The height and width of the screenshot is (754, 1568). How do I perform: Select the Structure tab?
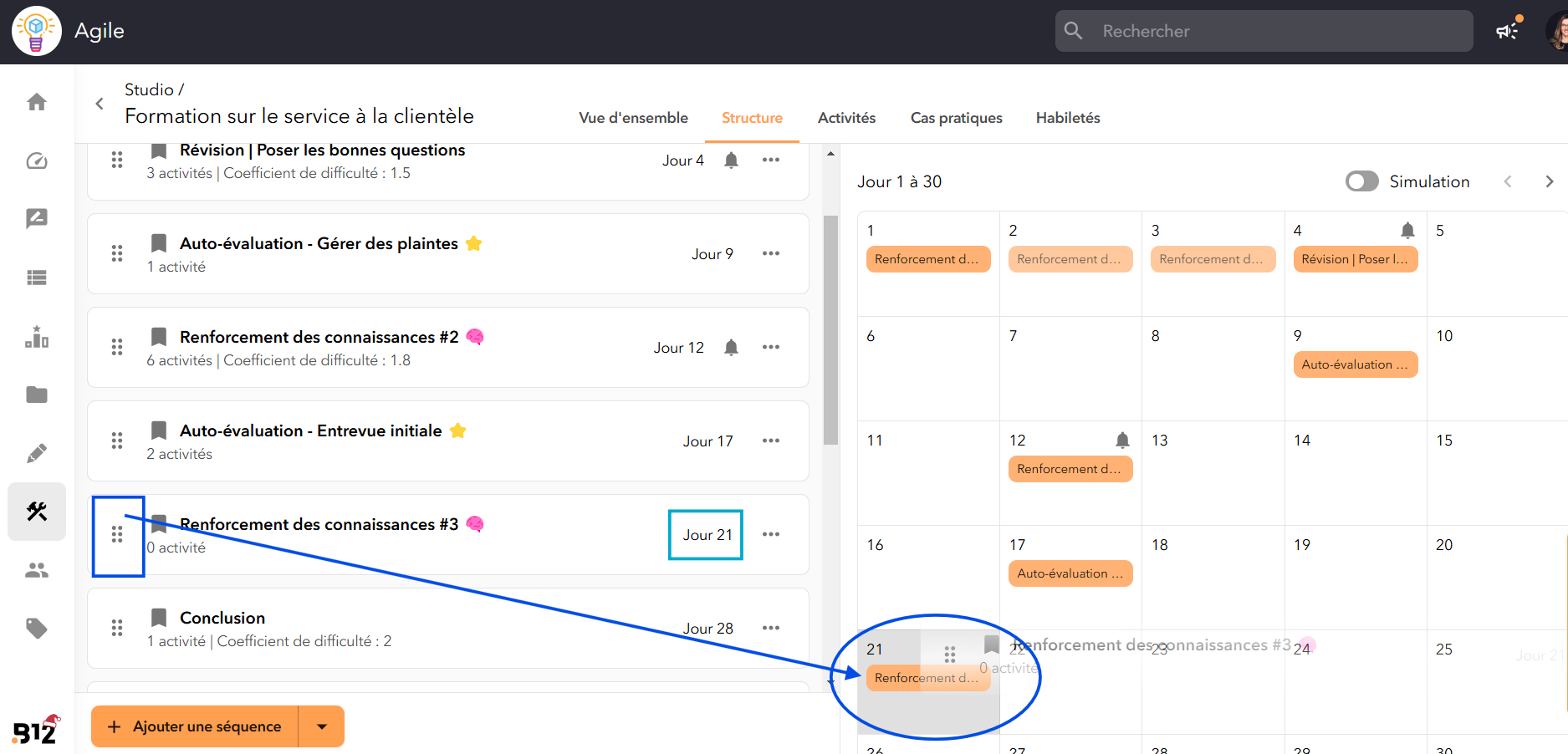[752, 118]
